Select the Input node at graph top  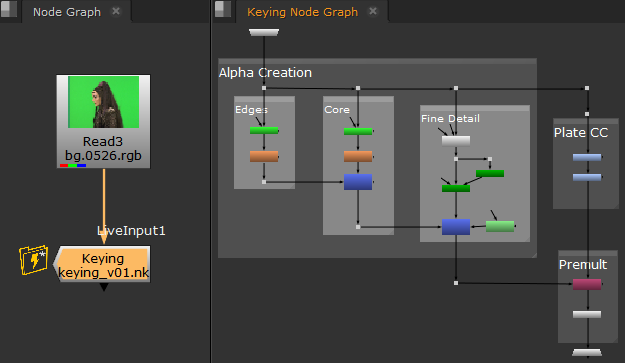pyautogui.click(x=264, y=32)
